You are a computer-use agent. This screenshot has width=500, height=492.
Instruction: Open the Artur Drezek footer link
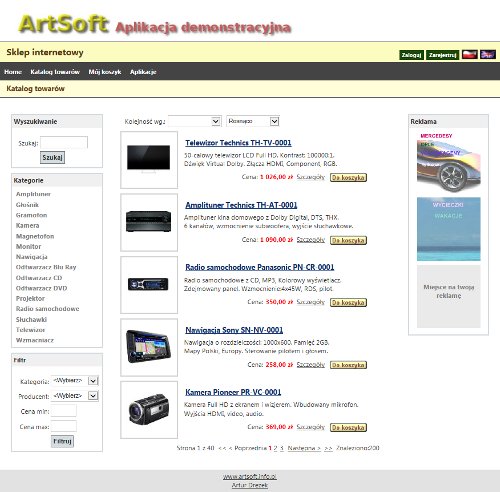pos(250,485)
